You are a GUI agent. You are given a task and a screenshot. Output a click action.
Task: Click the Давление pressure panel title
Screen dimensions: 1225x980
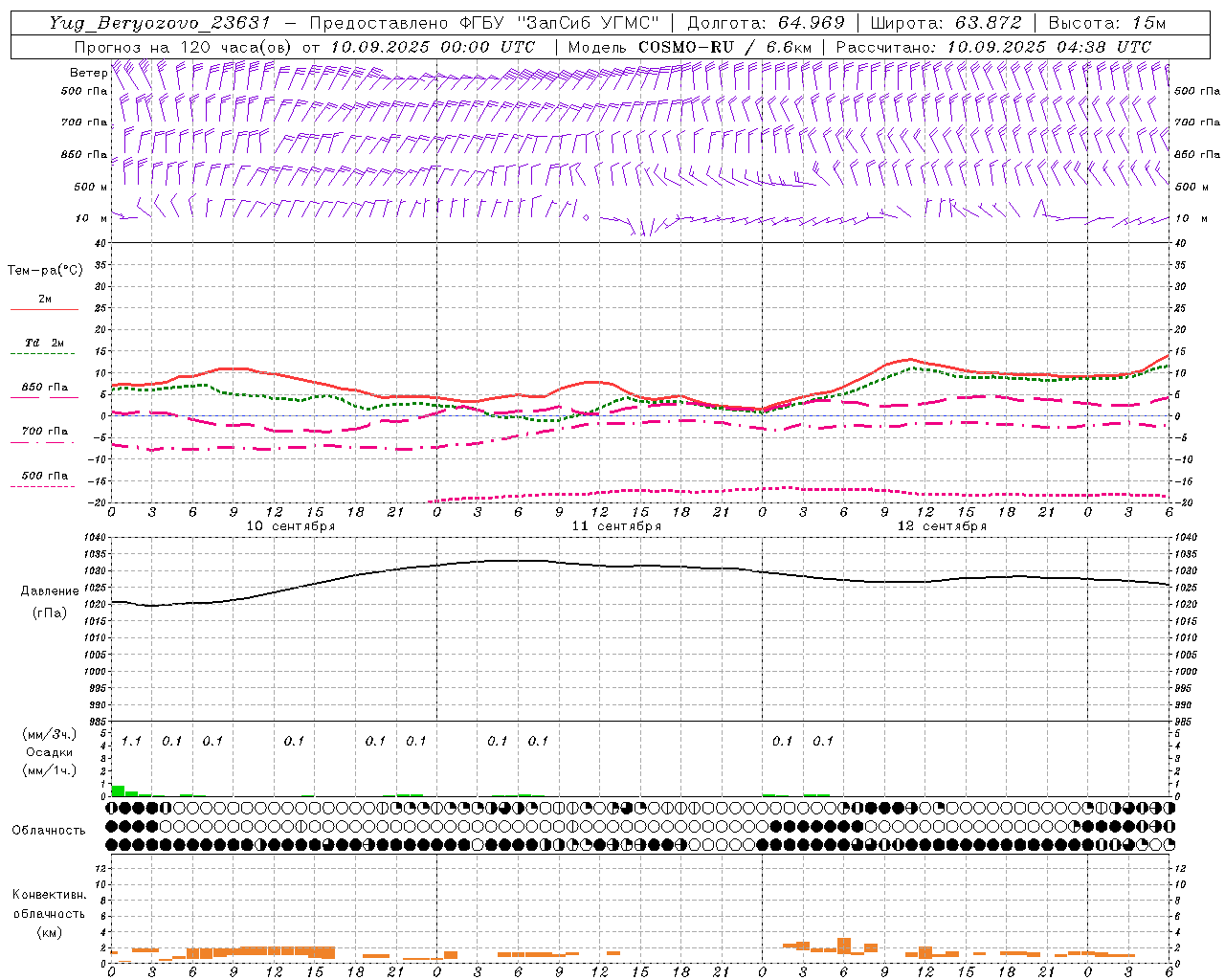tap(50, 591)
